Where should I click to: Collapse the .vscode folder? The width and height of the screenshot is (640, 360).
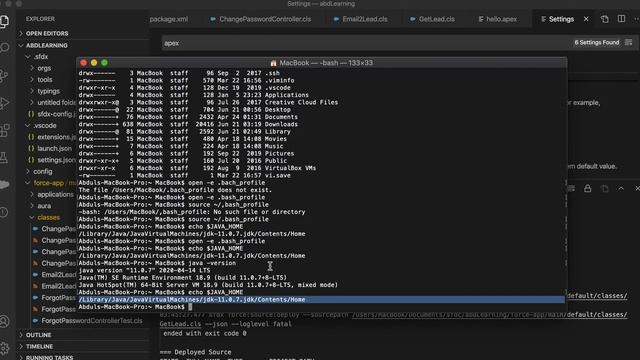[44, 125]
